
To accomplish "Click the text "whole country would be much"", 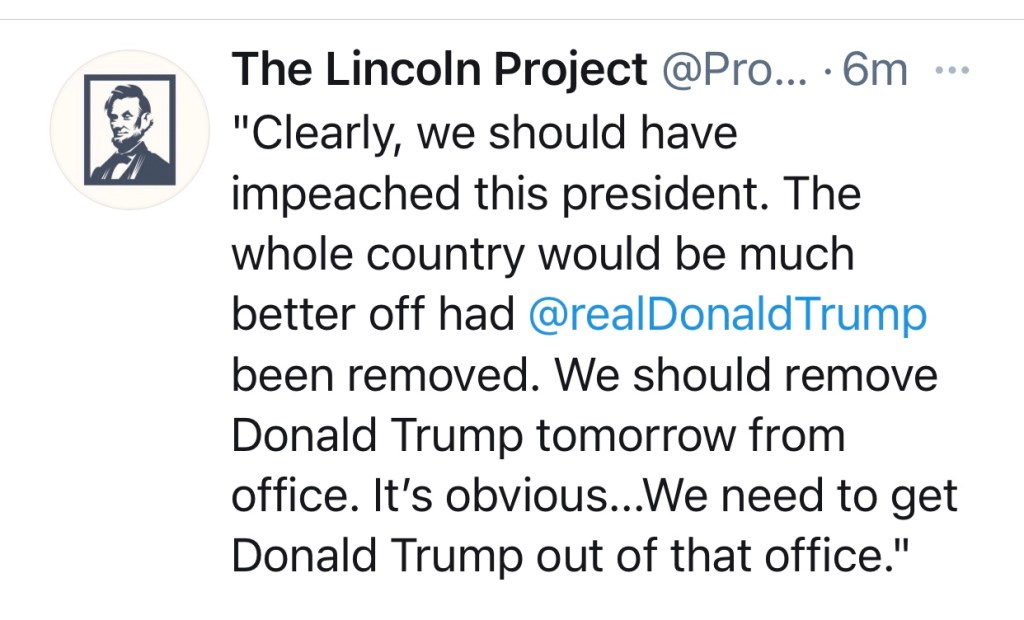I will [x=543, y=255].
